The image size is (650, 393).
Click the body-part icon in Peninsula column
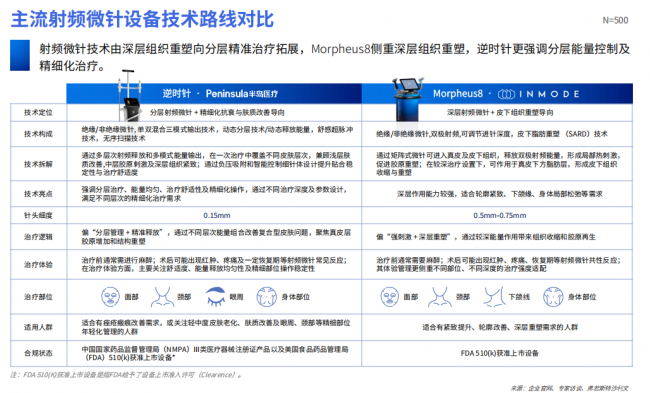267,297
